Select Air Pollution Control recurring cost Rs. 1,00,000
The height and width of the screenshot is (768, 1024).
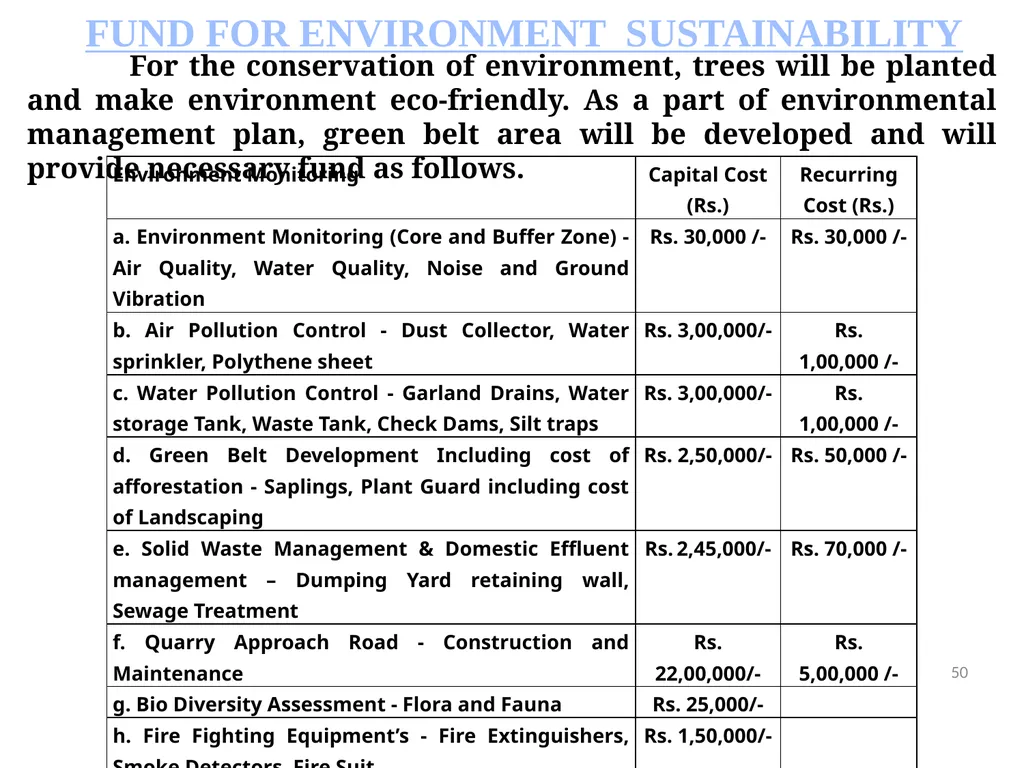[848, 345]
